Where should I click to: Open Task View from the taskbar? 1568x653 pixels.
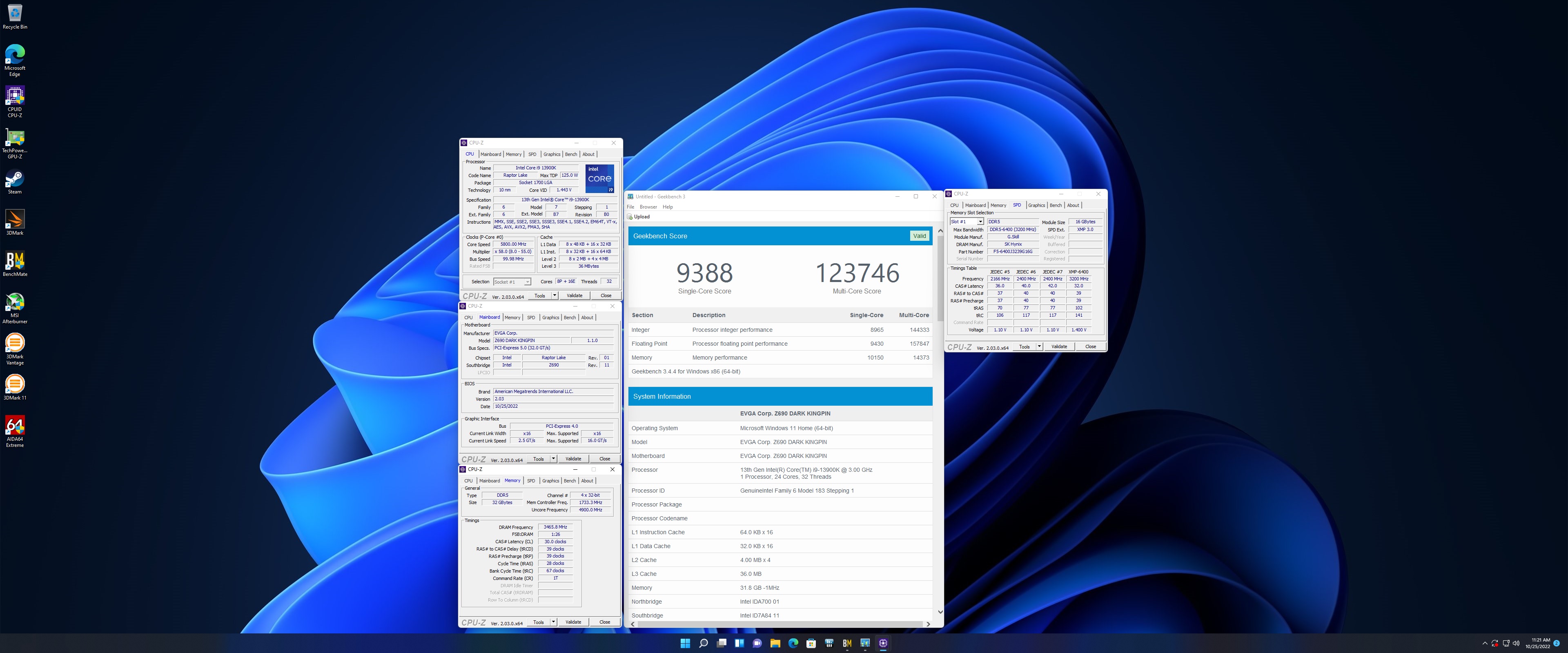721,643
